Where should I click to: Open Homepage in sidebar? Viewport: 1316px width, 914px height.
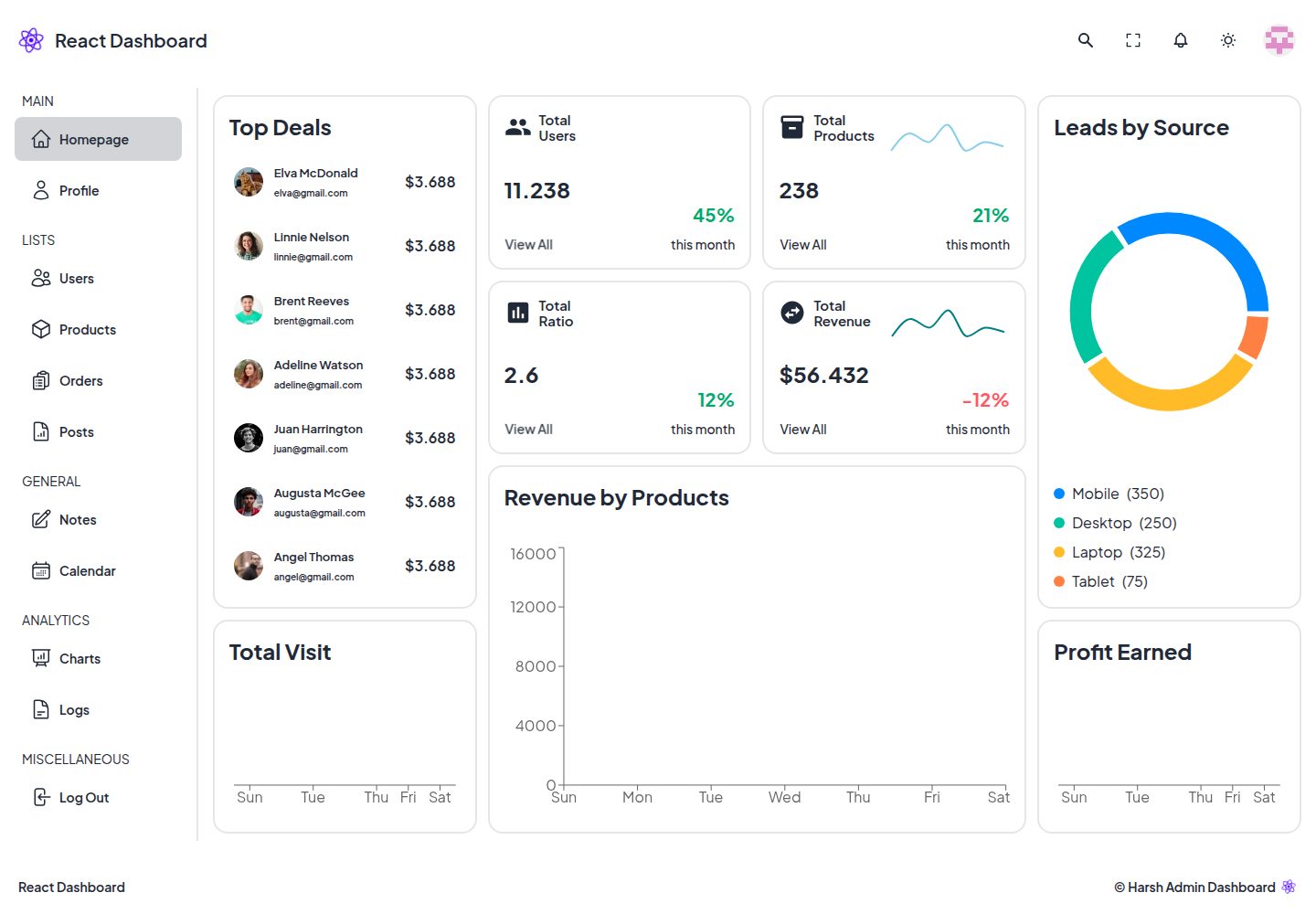point(98,139)
